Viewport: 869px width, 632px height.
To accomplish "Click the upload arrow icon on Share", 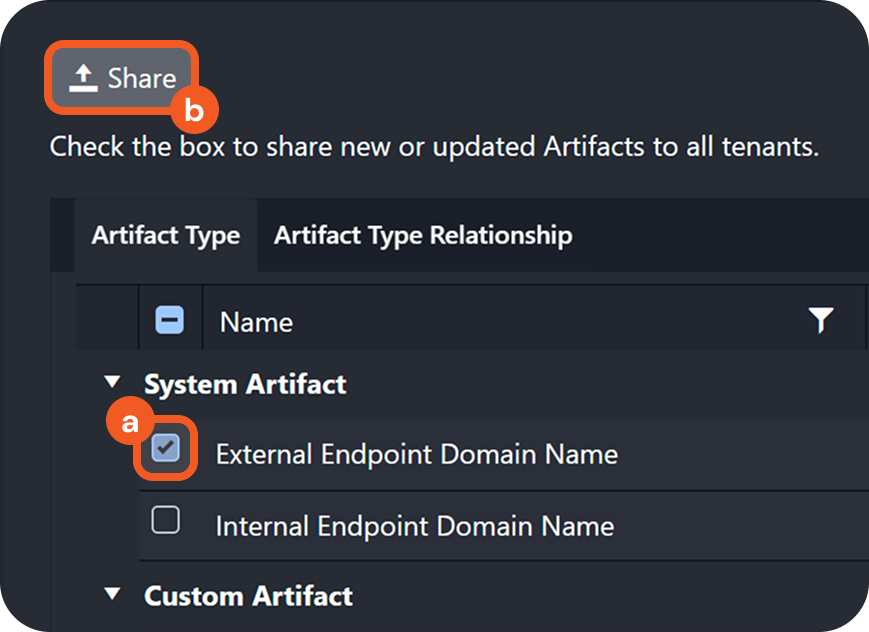I will (84, 78).
